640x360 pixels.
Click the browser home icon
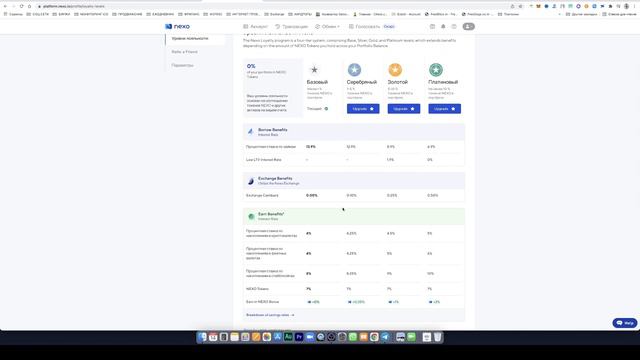(29, 6)
